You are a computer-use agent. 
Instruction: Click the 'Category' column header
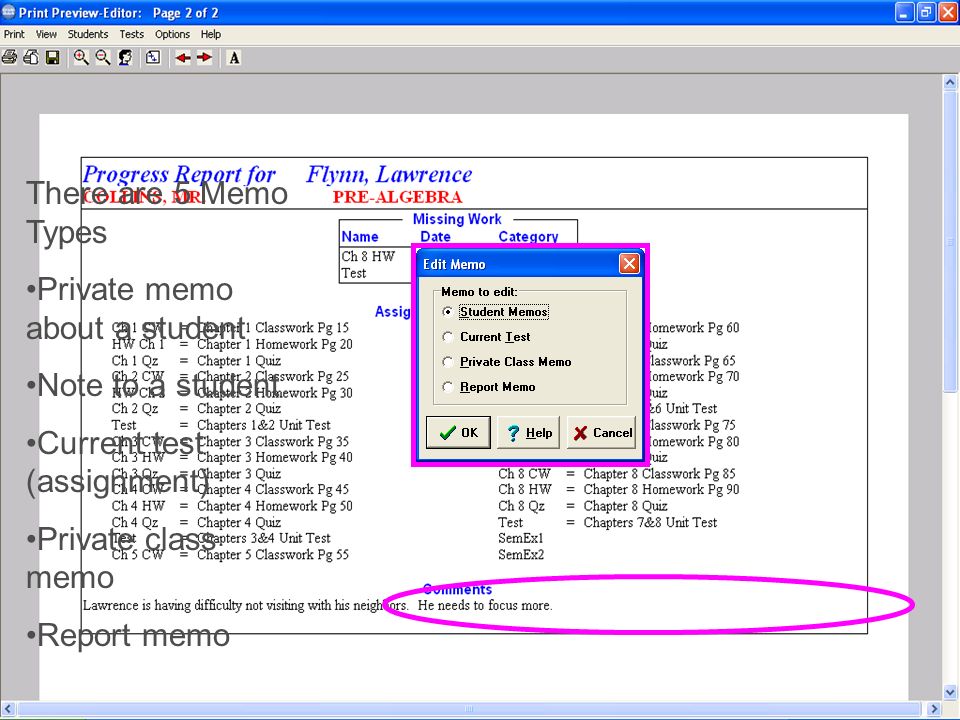pyautogui.click(x=528, y=236)
